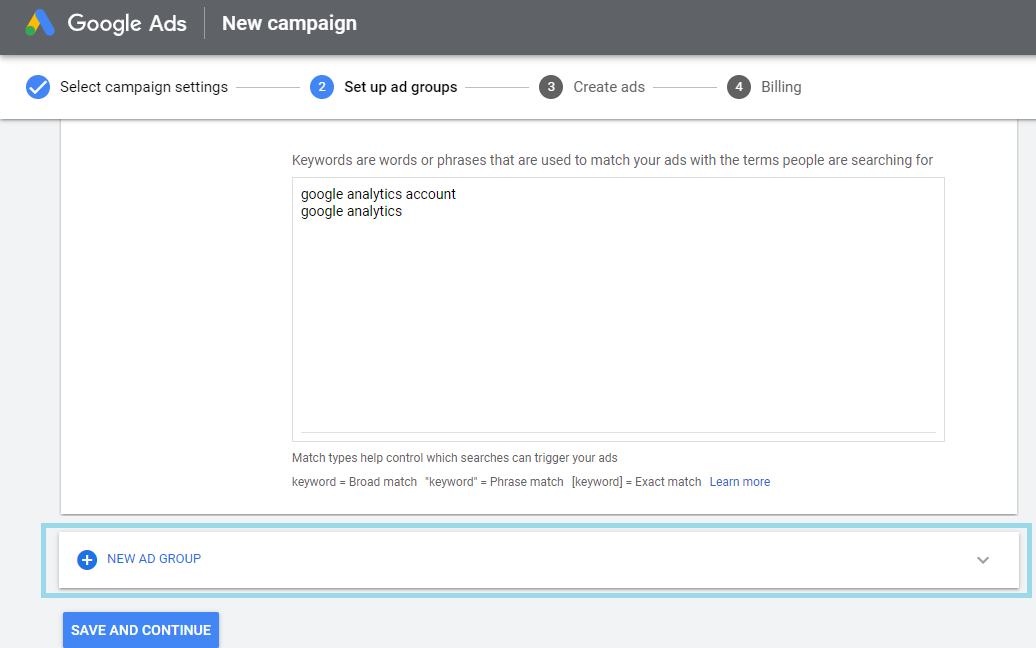The height and width of the screenshot is (648, 1036).
Task: Open the Billing step
Action: click(x=781, y=87)
